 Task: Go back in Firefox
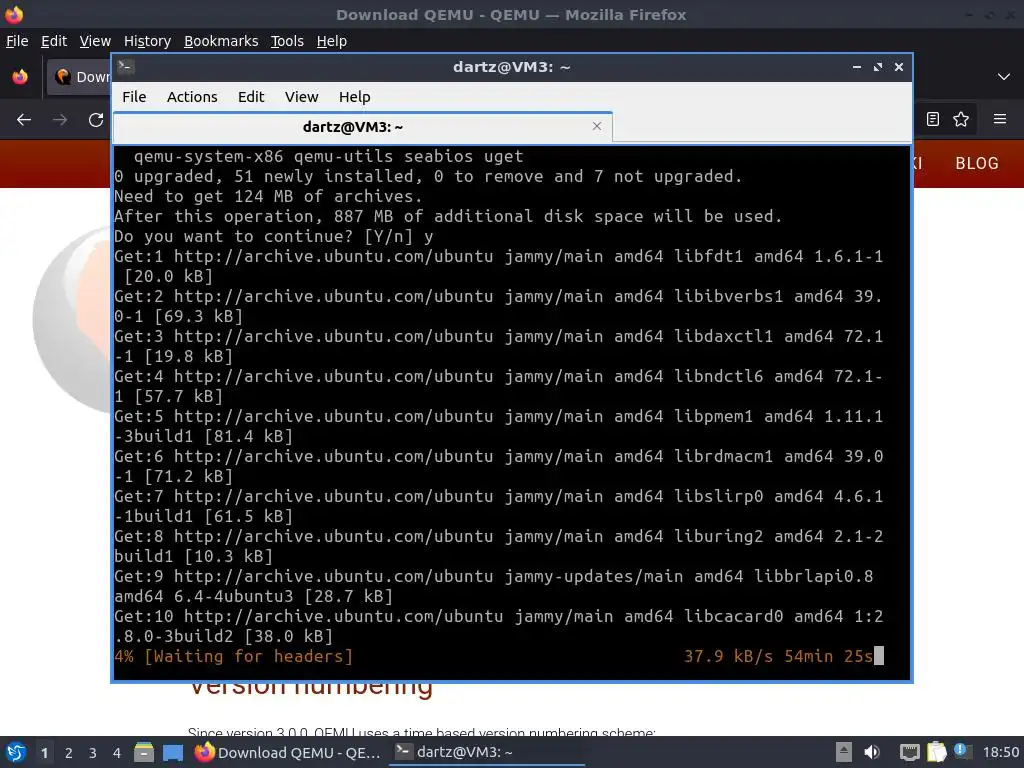click(x=24, y=120)
